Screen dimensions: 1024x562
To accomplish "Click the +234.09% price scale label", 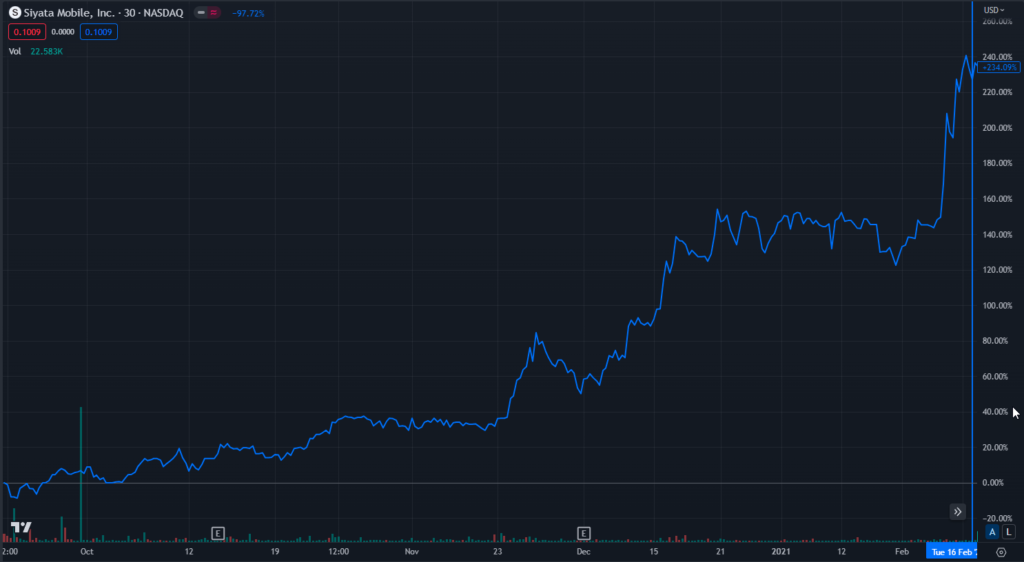I will click(999, 67).
